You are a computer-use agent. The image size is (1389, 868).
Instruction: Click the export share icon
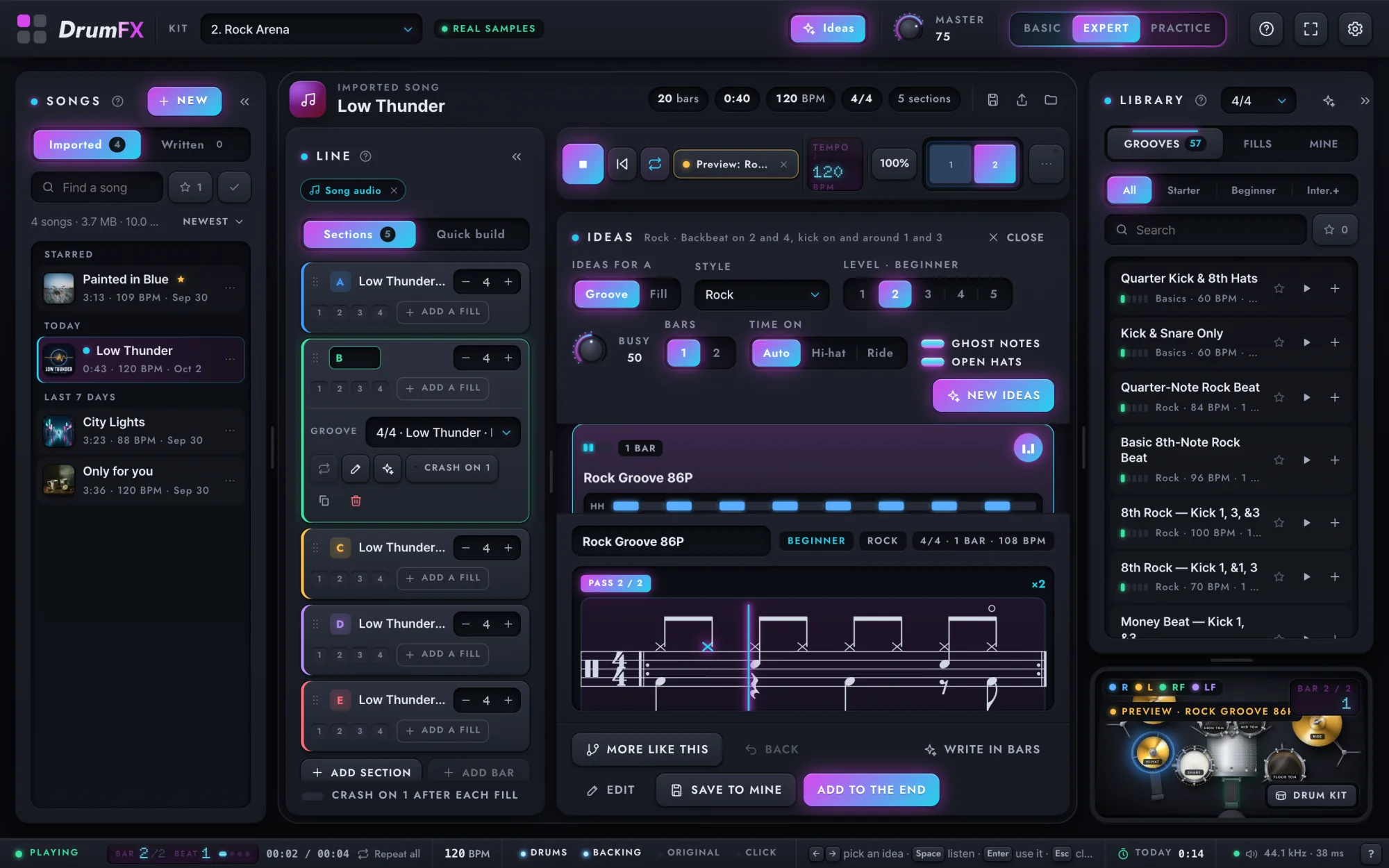point(1022,99)
